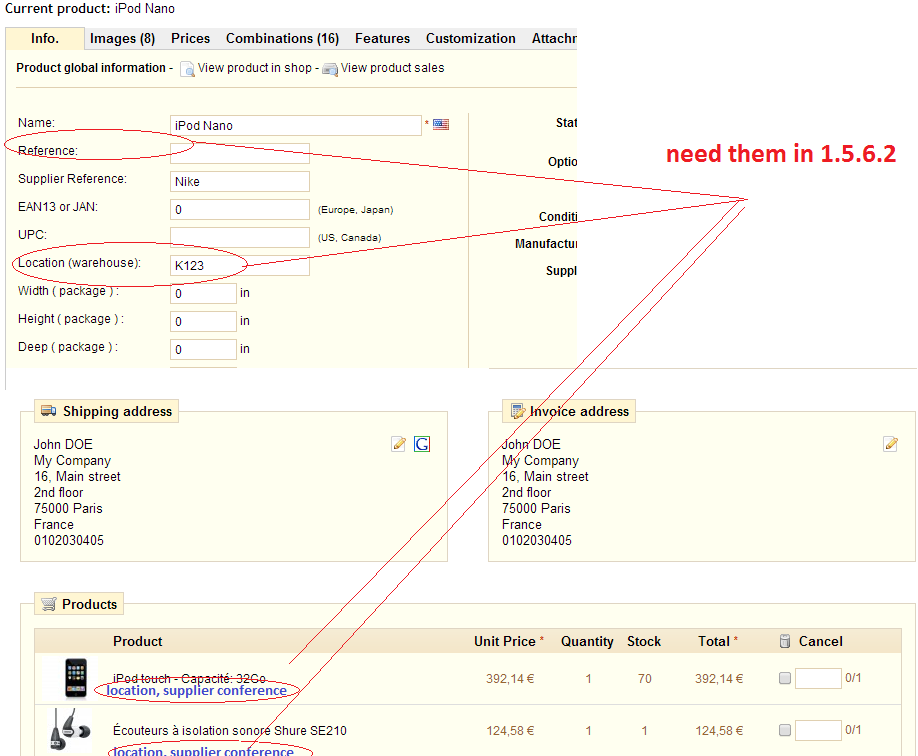Click the Product column header

(x=138, y=641)
